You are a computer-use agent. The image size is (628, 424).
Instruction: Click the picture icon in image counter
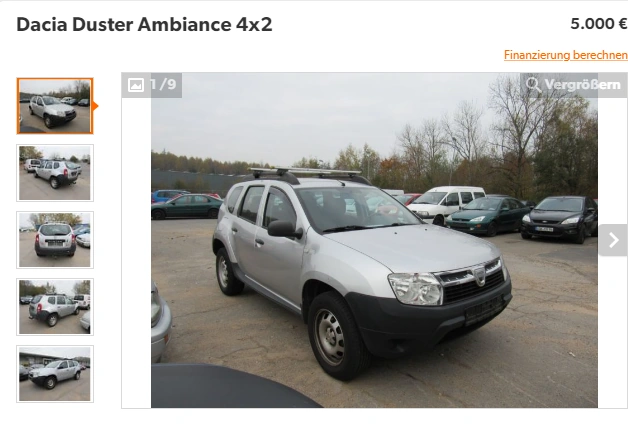[x=136, y=85]
